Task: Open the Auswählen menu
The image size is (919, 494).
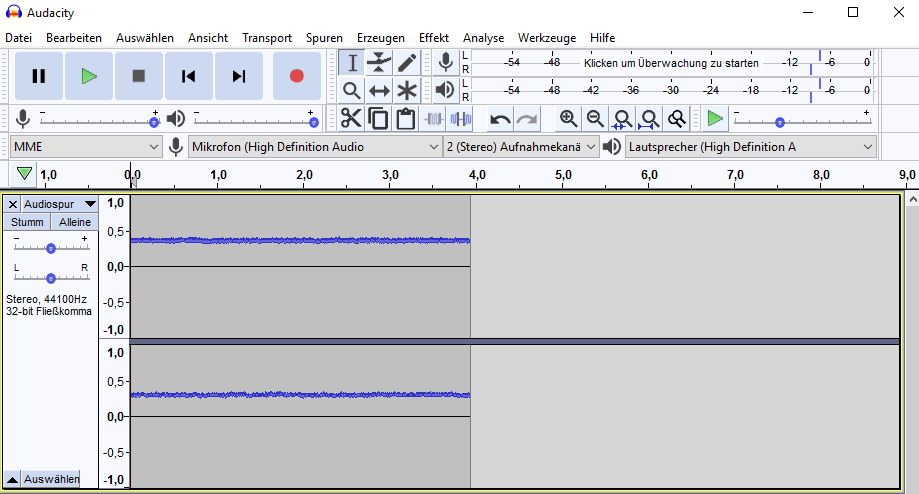Action: pos(145,38)
